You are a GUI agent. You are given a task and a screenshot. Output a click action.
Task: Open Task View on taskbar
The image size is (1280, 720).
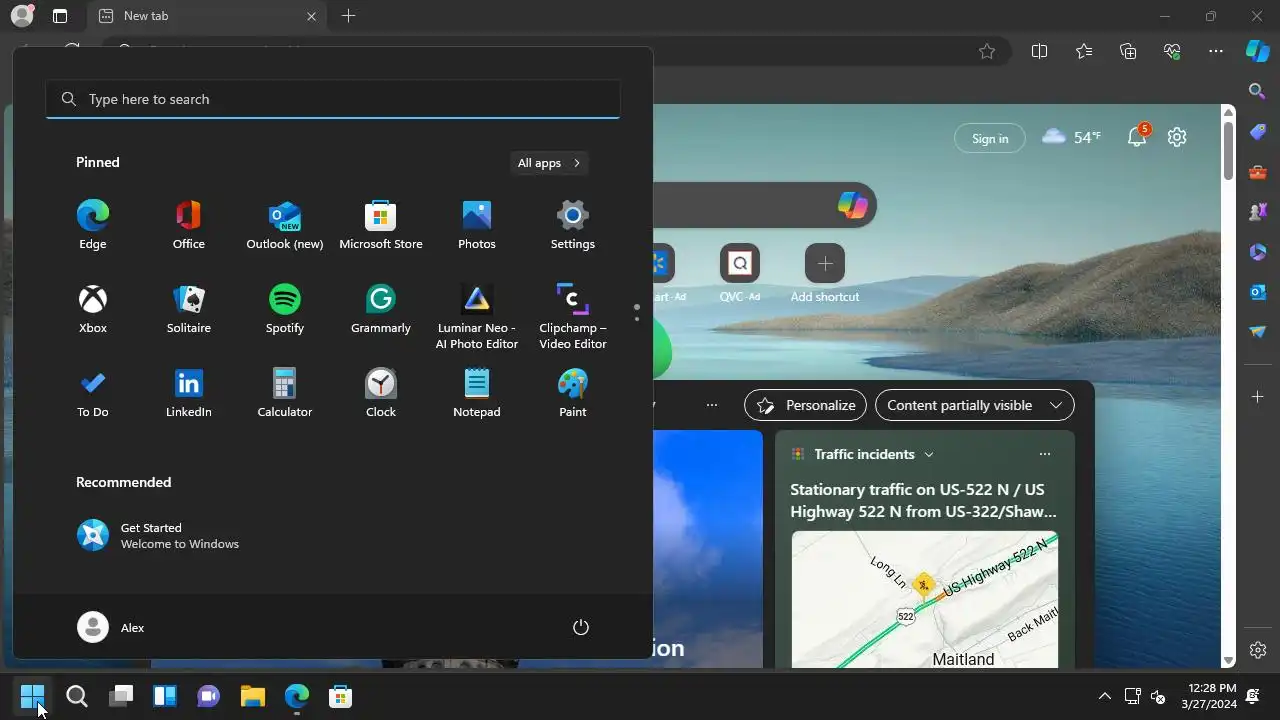121,696
